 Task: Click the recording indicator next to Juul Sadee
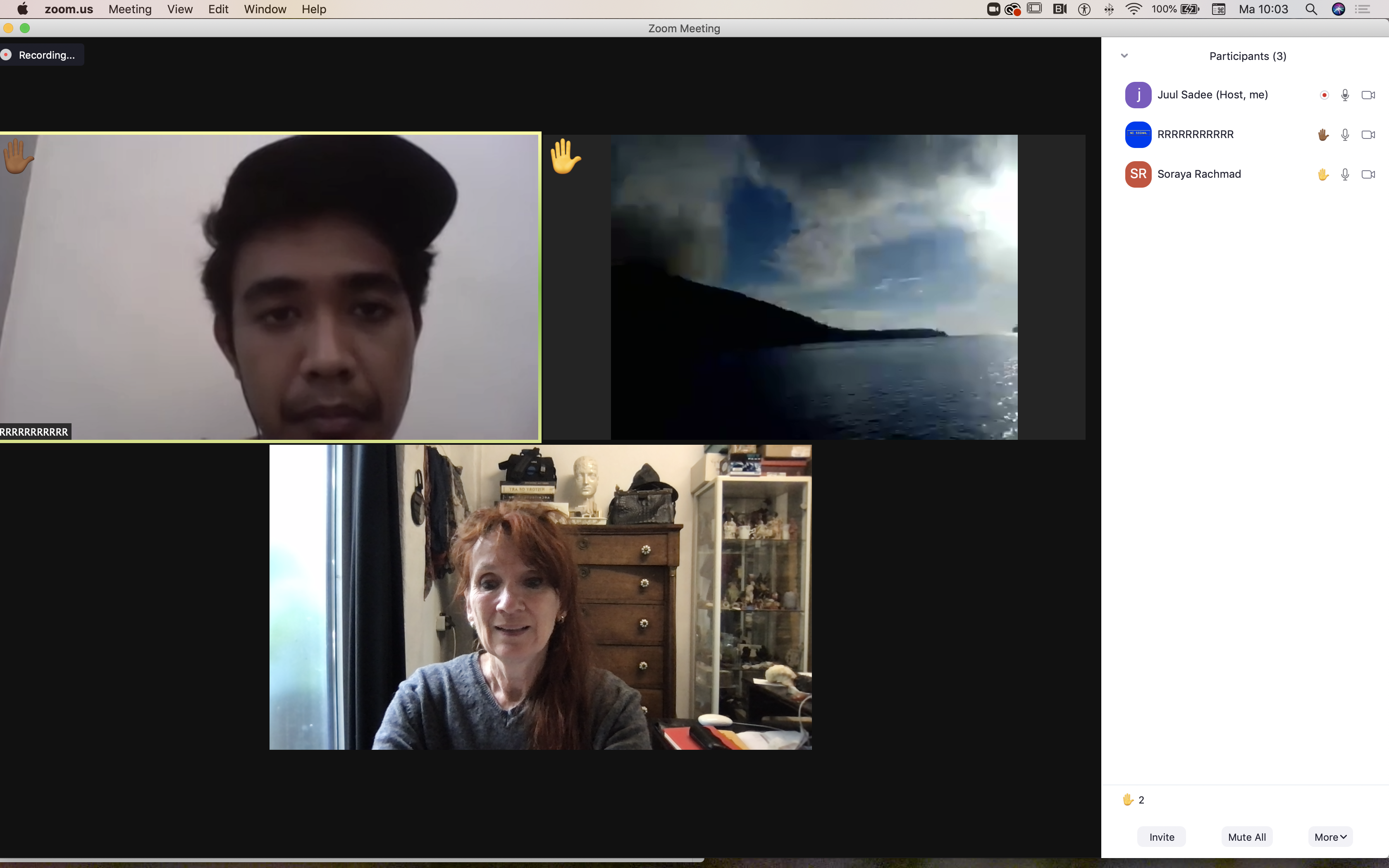point(1324,95)
